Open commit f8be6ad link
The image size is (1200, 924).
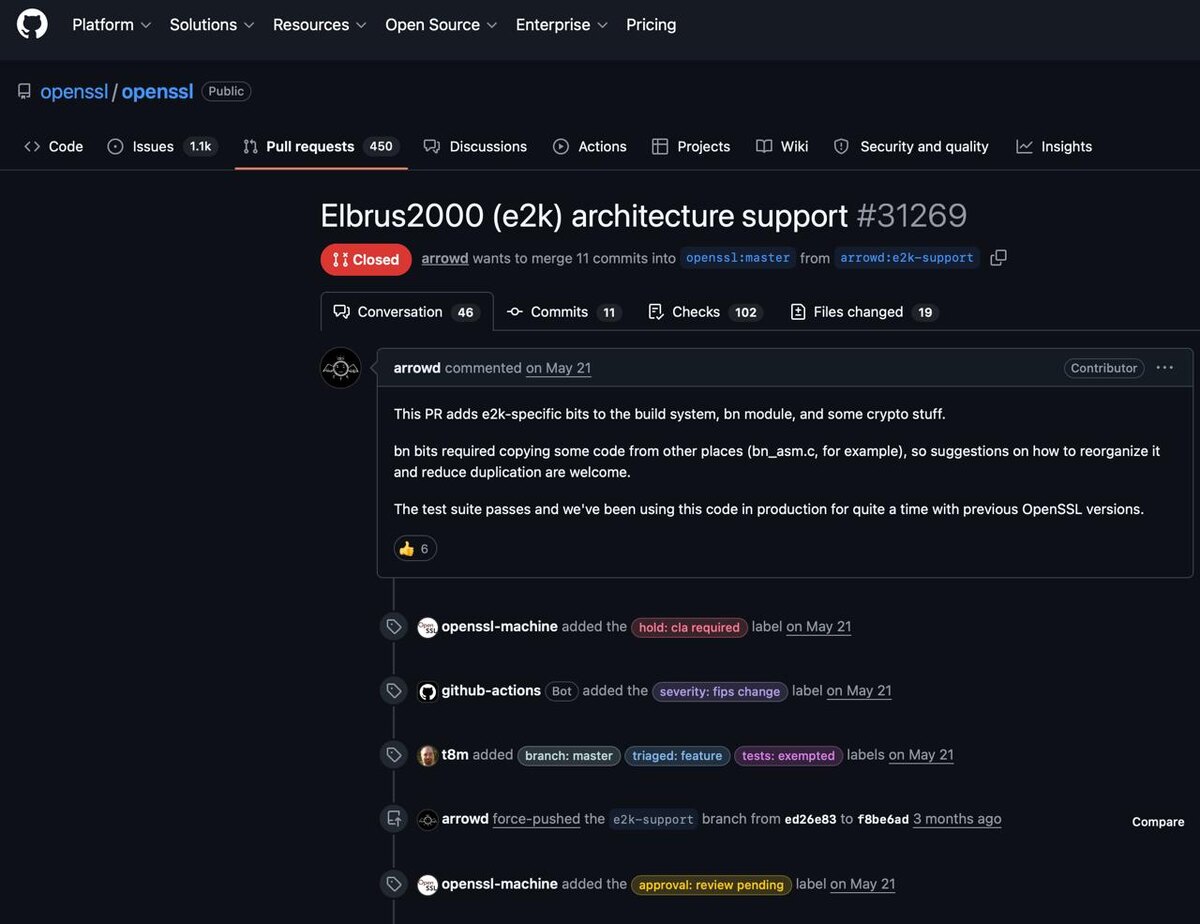(883, 819)
